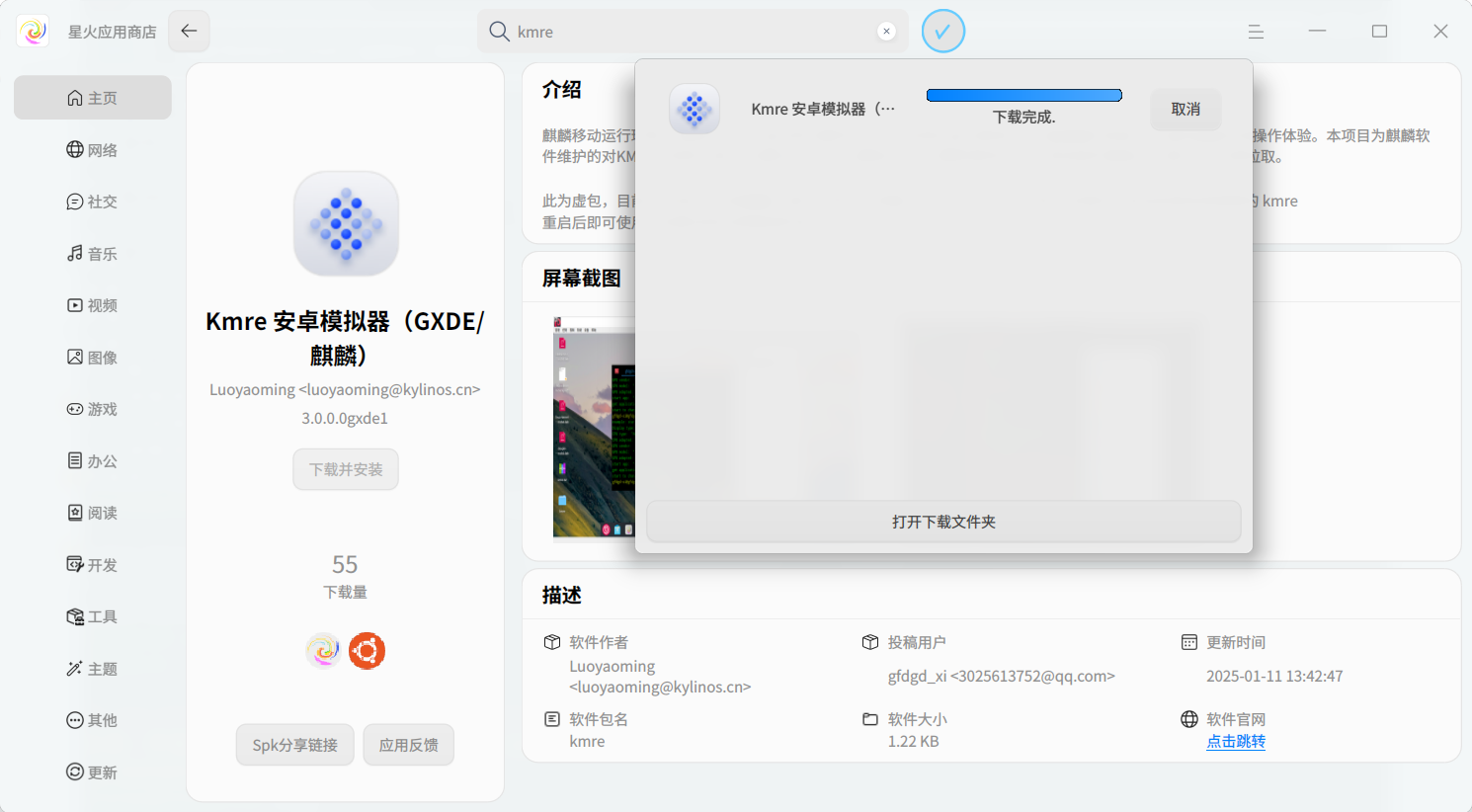The height and width of the screenshot is (812, 1472).
Task: Open the 音乐 music category
Action: coord(93,254)
